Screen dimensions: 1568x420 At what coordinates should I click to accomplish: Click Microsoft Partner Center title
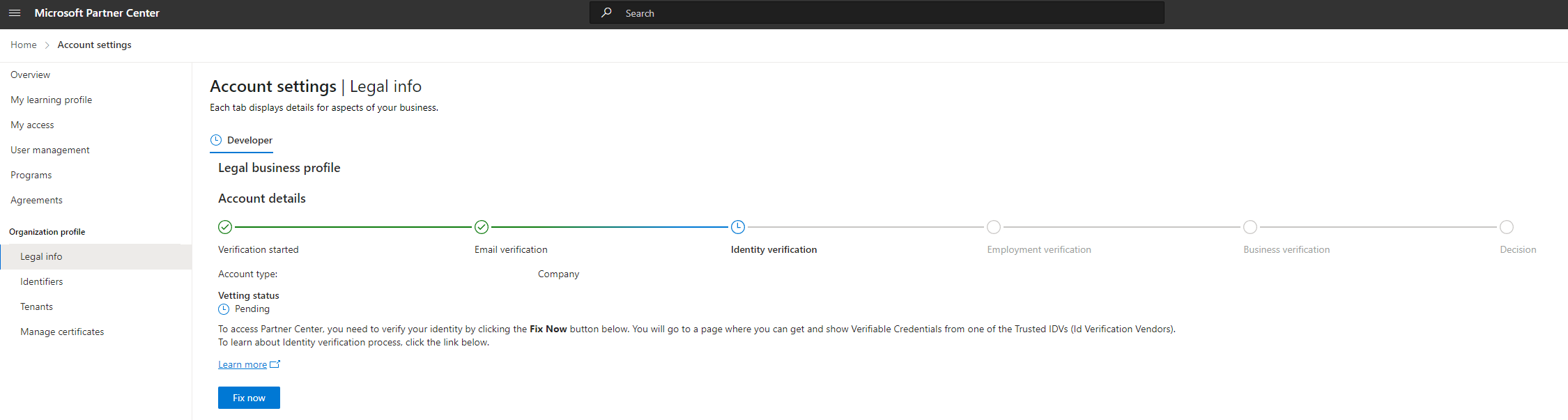click(97, 13)
